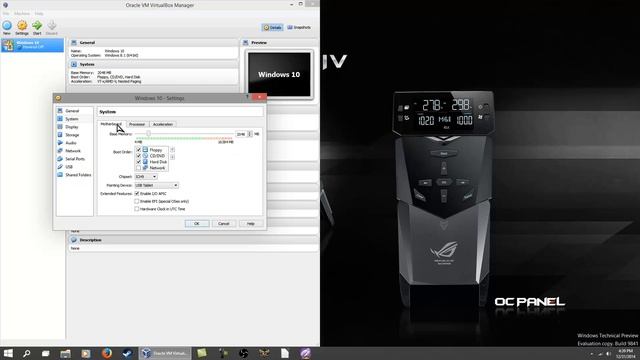Click the green Start arrow icon
The height and width of the screenshot is (360, 640).
pos(37,27)
